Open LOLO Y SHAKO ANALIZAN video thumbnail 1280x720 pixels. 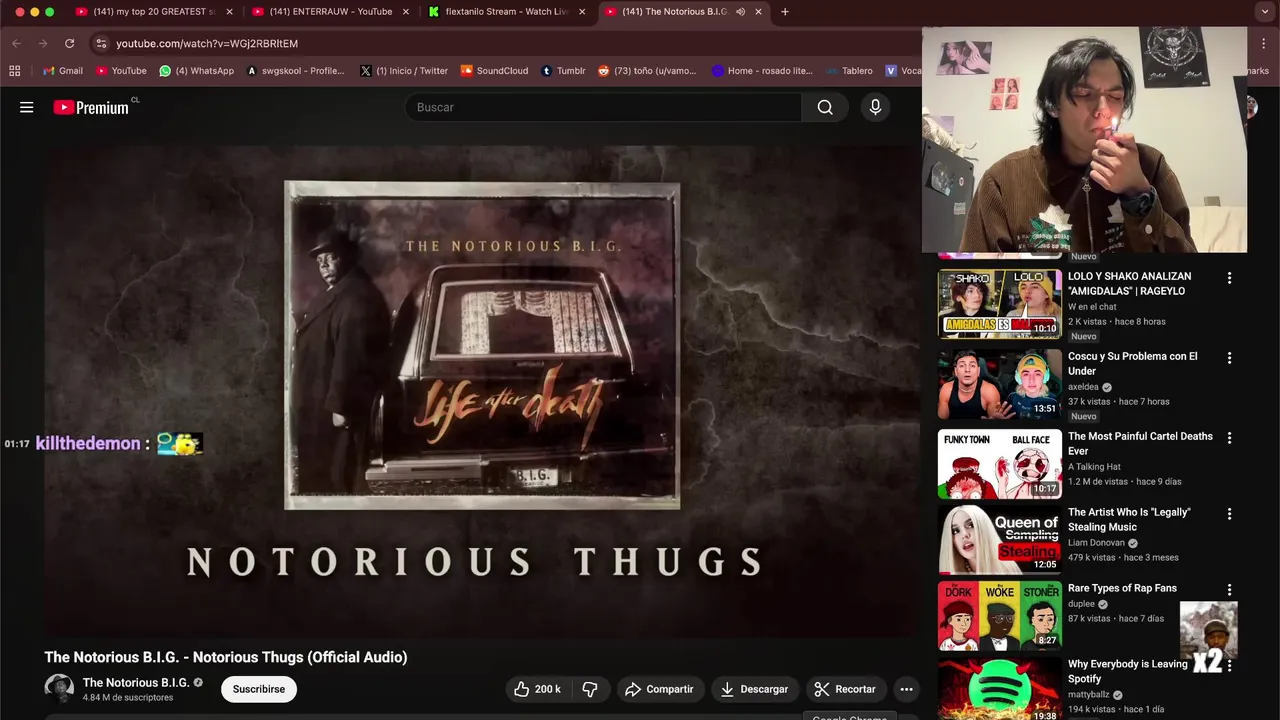click(x=1000, y=303)
